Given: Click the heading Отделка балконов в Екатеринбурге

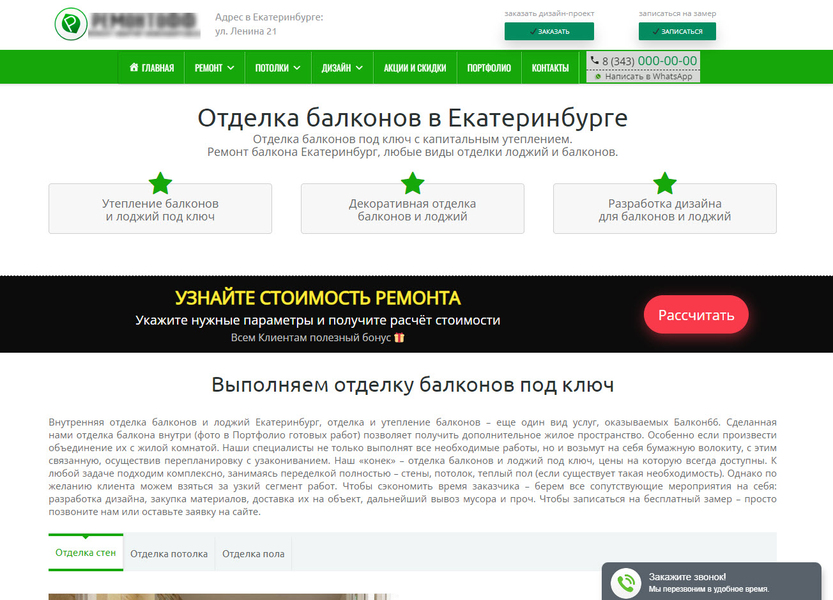Looking at the screenshot, I should (x=412, y=117).
